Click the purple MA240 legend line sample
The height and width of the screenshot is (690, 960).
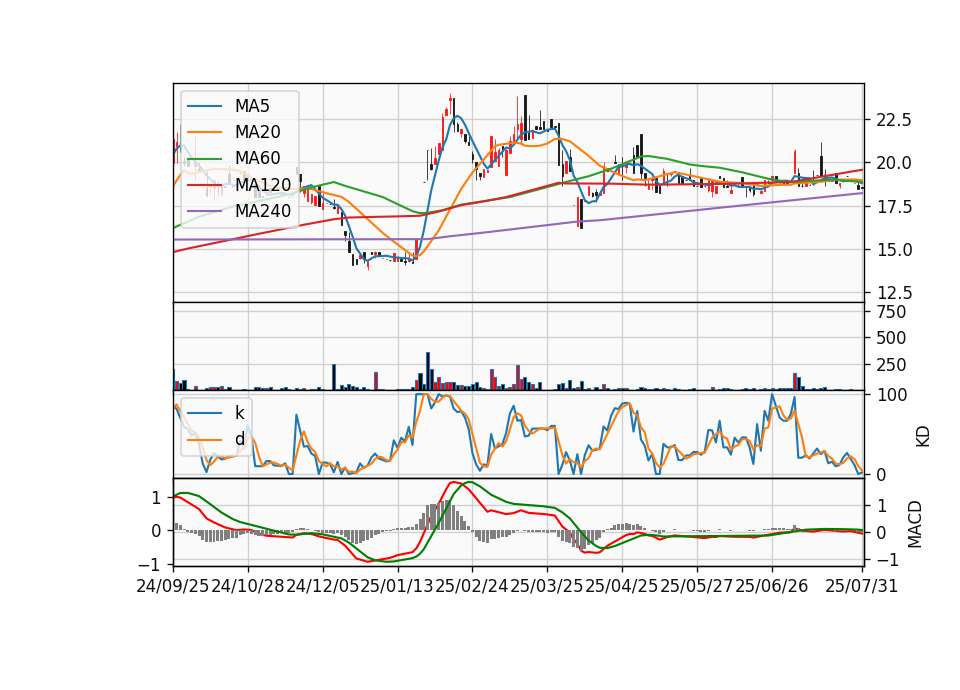(204, 211)
